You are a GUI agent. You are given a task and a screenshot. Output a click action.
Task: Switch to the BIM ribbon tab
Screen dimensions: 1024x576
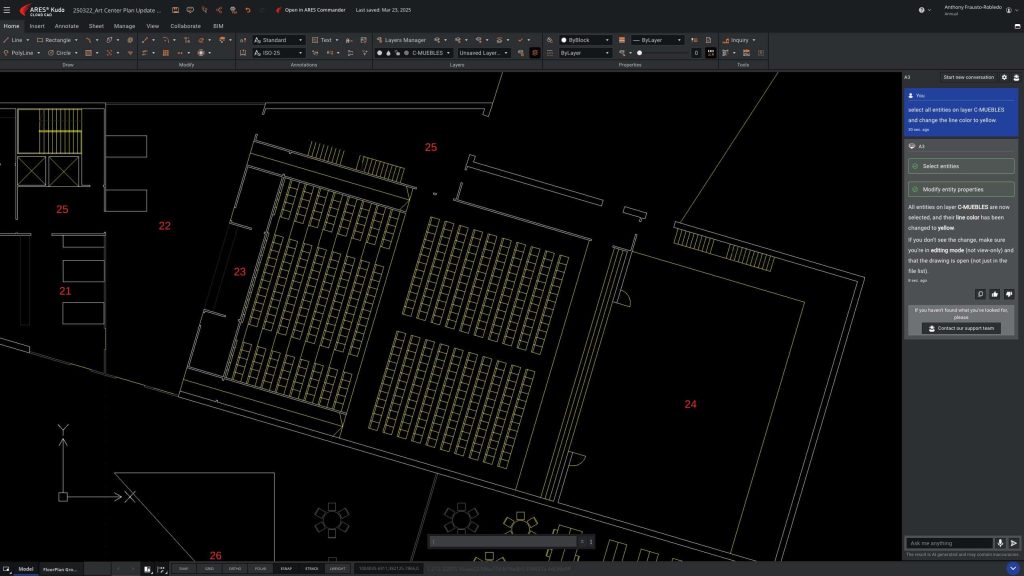tap(218, 26)
